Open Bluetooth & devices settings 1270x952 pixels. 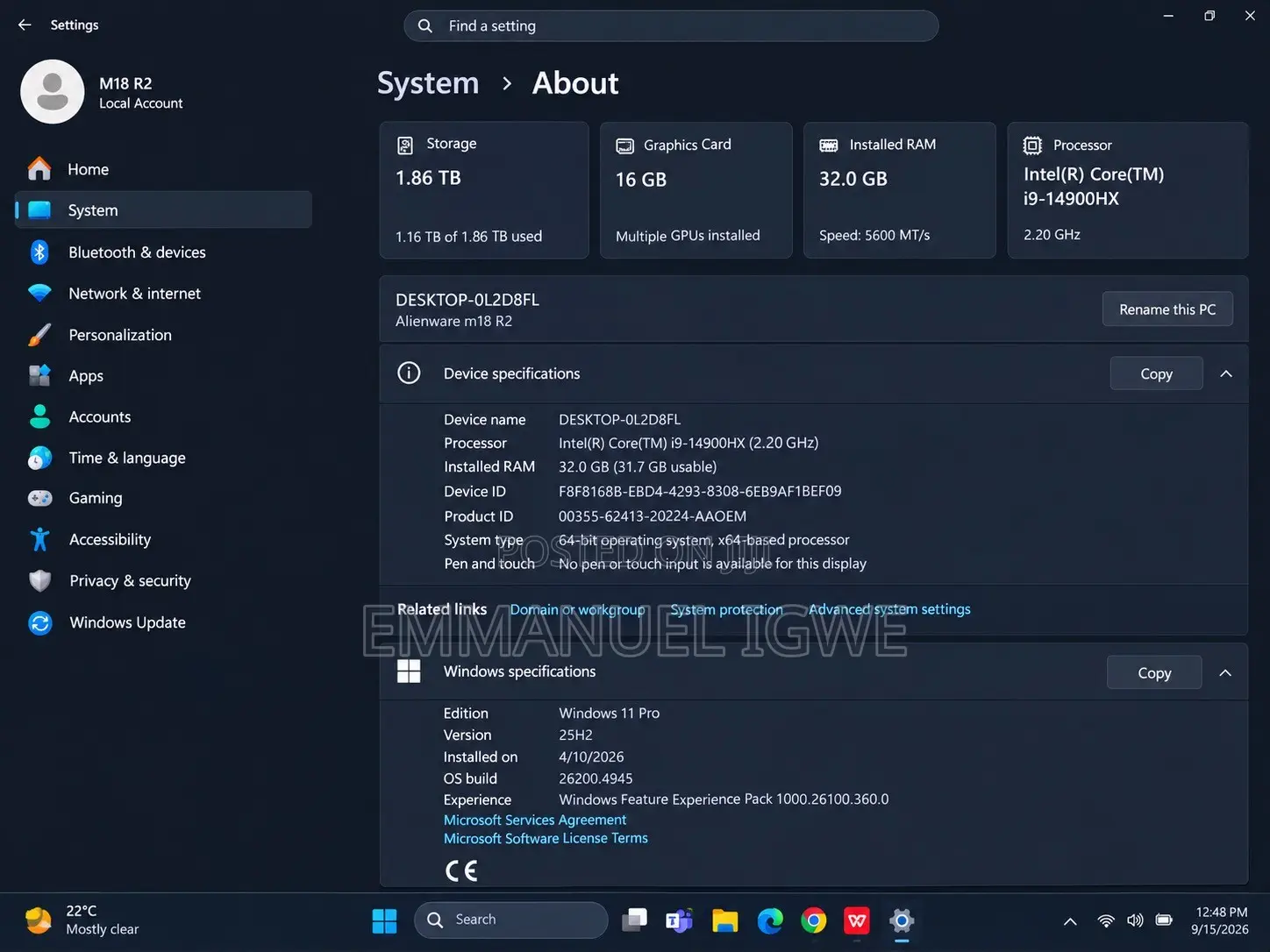163,252
